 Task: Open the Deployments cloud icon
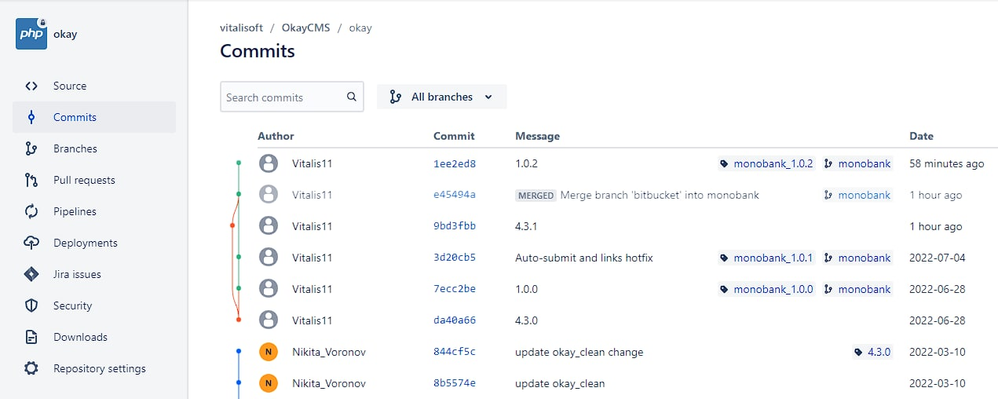31,243
